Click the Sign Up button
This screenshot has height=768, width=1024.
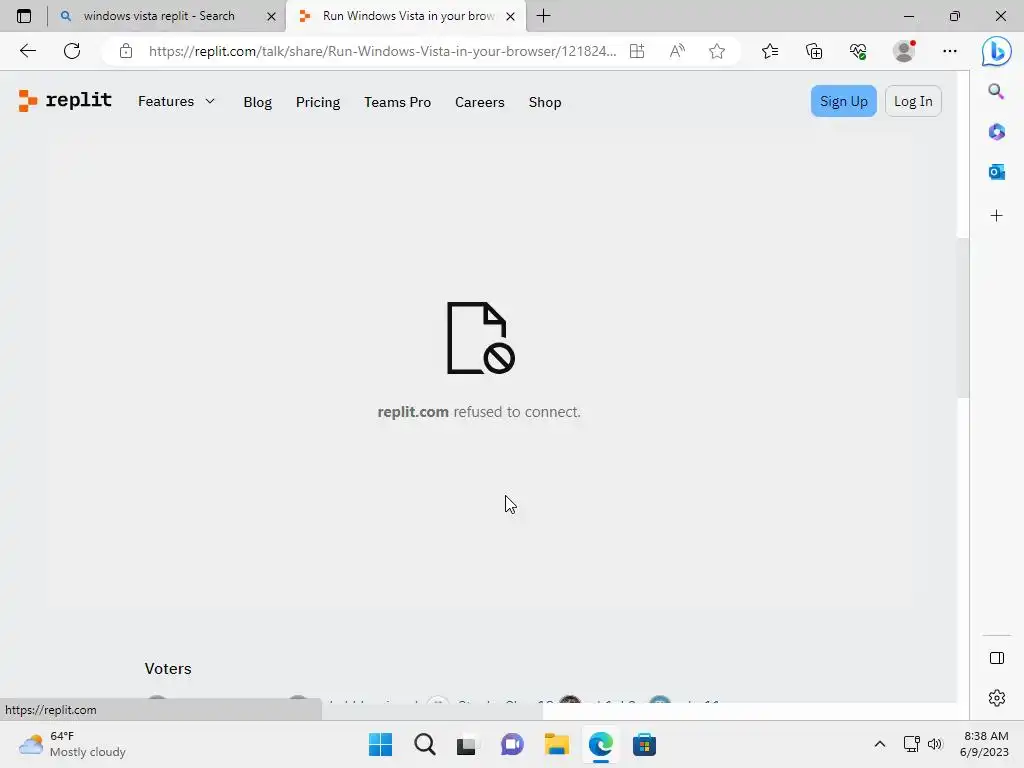[843, 101]
